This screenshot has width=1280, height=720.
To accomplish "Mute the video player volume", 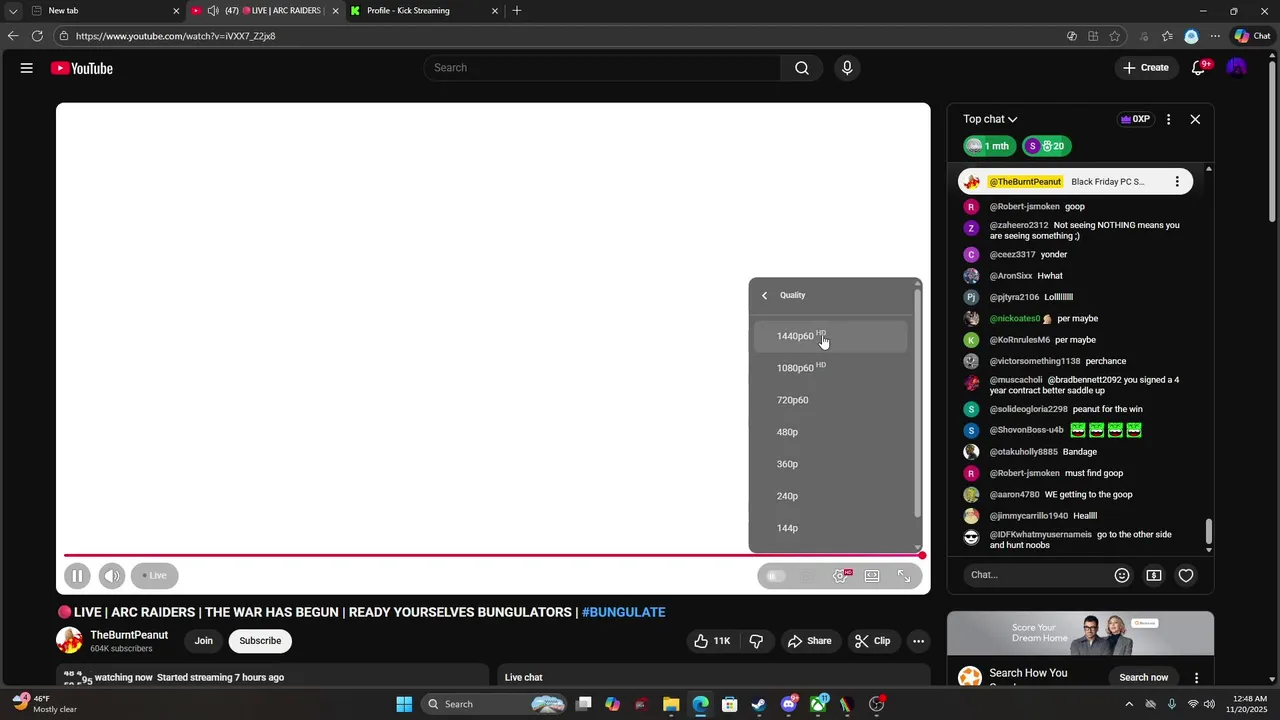I will 112,576.
